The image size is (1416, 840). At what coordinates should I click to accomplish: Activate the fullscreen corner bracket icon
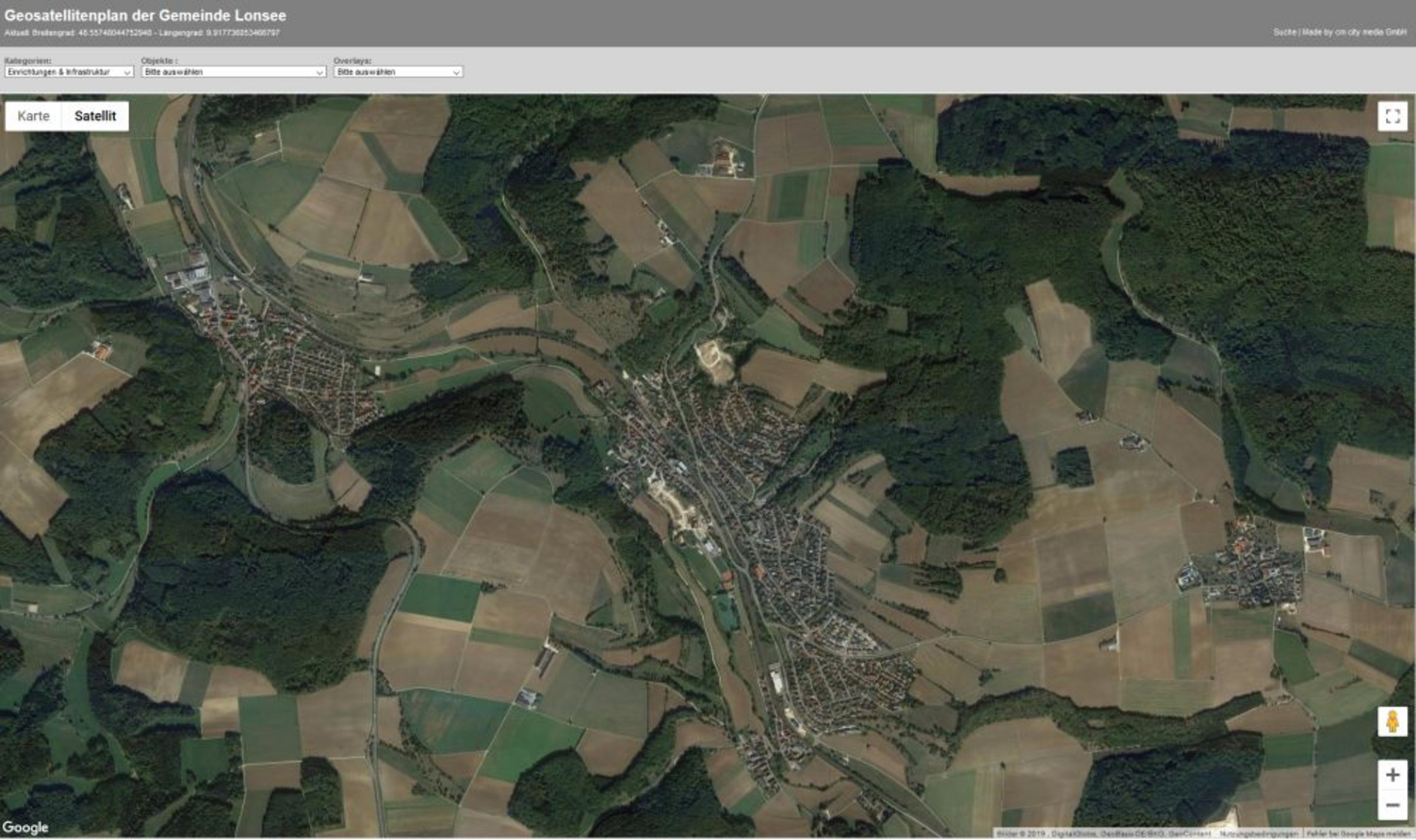1392,116
